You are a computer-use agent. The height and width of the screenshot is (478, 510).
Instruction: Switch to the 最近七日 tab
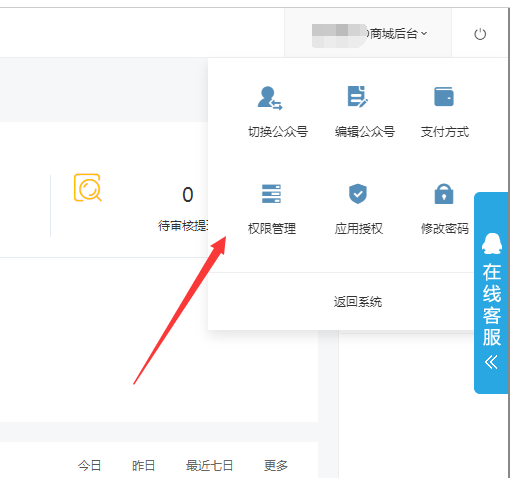(x=209, y=465)
